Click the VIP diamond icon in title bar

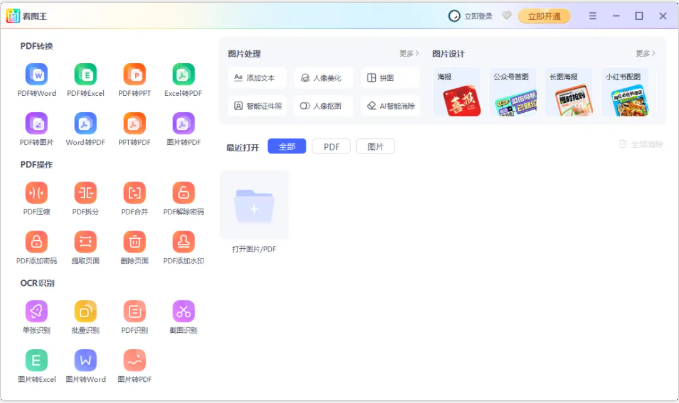507,16
